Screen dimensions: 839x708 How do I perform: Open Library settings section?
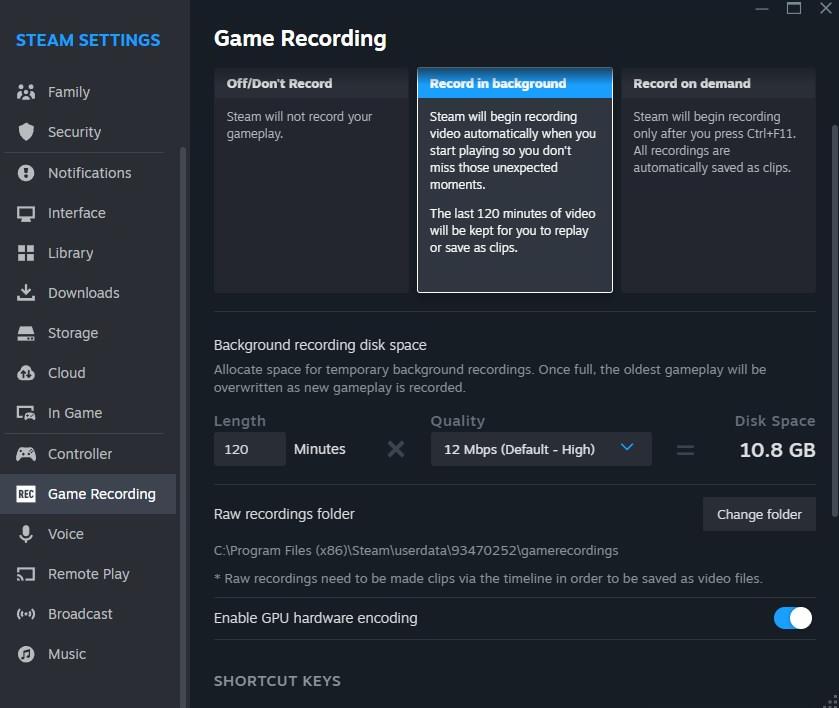tap(71, 253)
